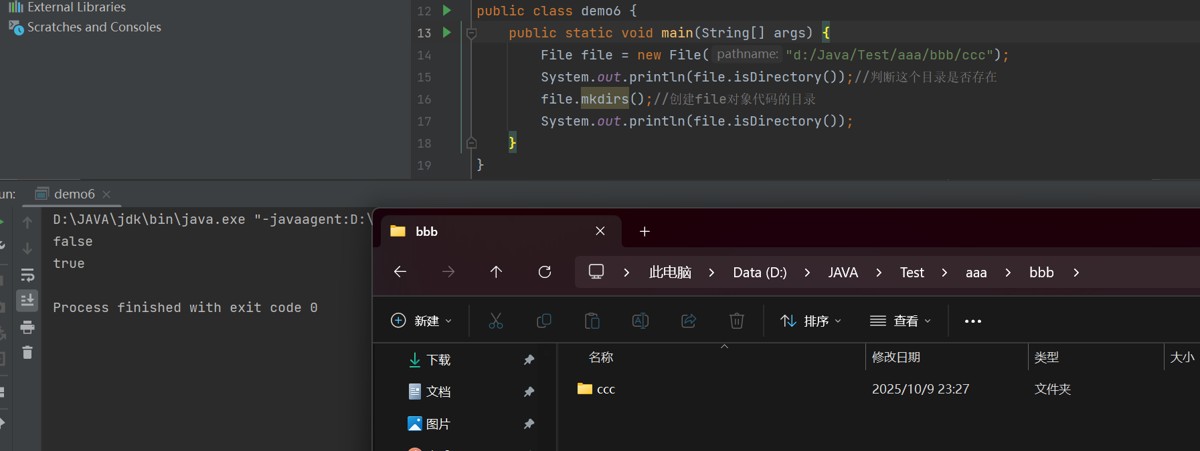Open the 新建 (New) dropdown in Explorer
The image size is (1200, 451).
click(x=421, y=321)
